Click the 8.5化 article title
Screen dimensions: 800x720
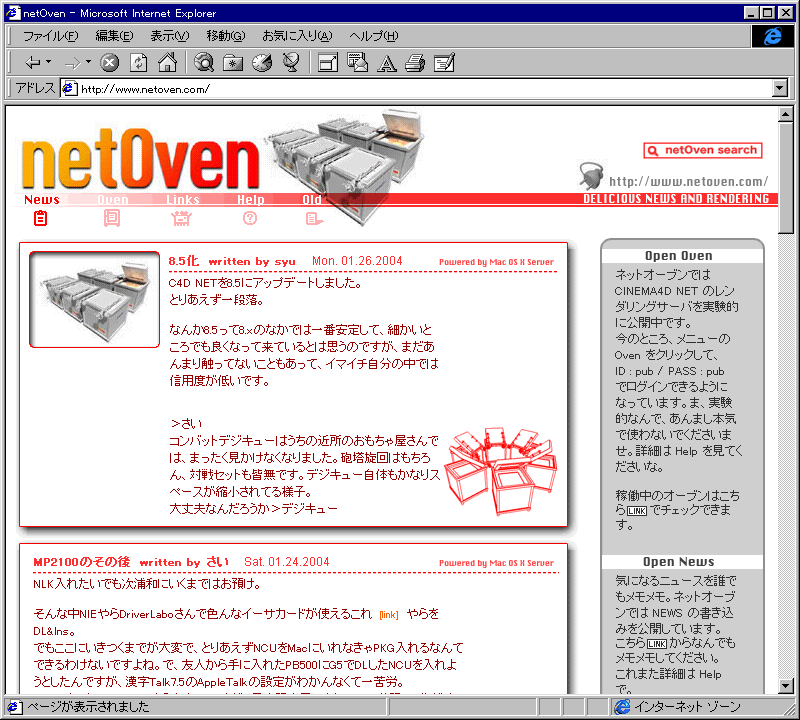pos(184,261)
